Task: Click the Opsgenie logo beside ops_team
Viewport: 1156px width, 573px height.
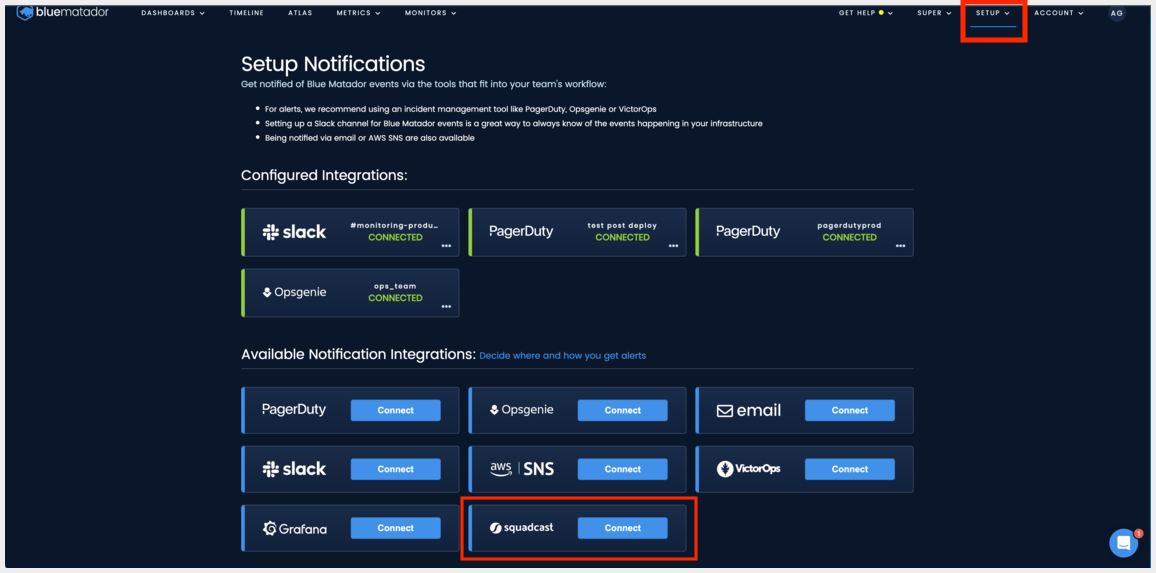Action: click(294, 293)
